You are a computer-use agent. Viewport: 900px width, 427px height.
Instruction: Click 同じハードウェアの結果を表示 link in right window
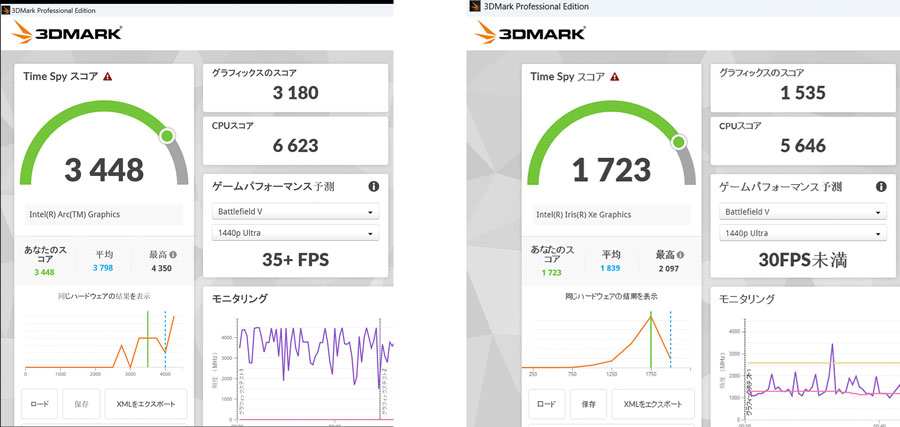[x=611, y=296]
